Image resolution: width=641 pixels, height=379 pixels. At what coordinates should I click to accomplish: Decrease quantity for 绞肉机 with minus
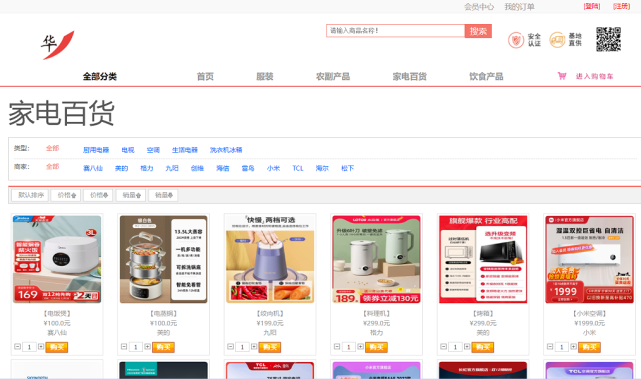231,346
